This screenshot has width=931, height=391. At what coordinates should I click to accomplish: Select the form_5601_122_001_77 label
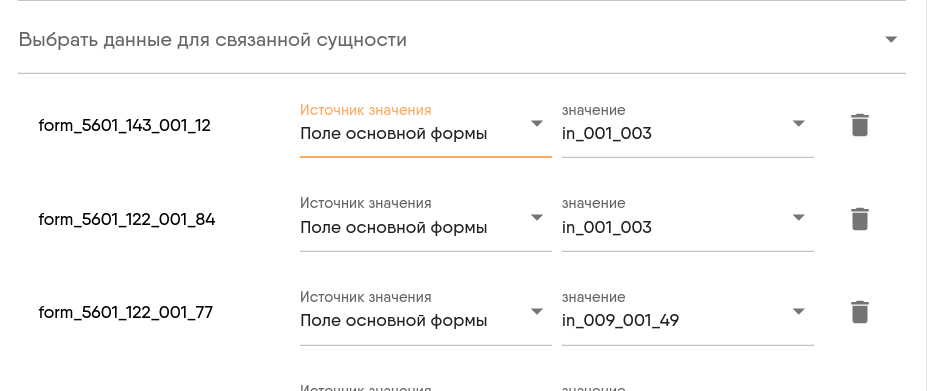[x=125, y=313]
